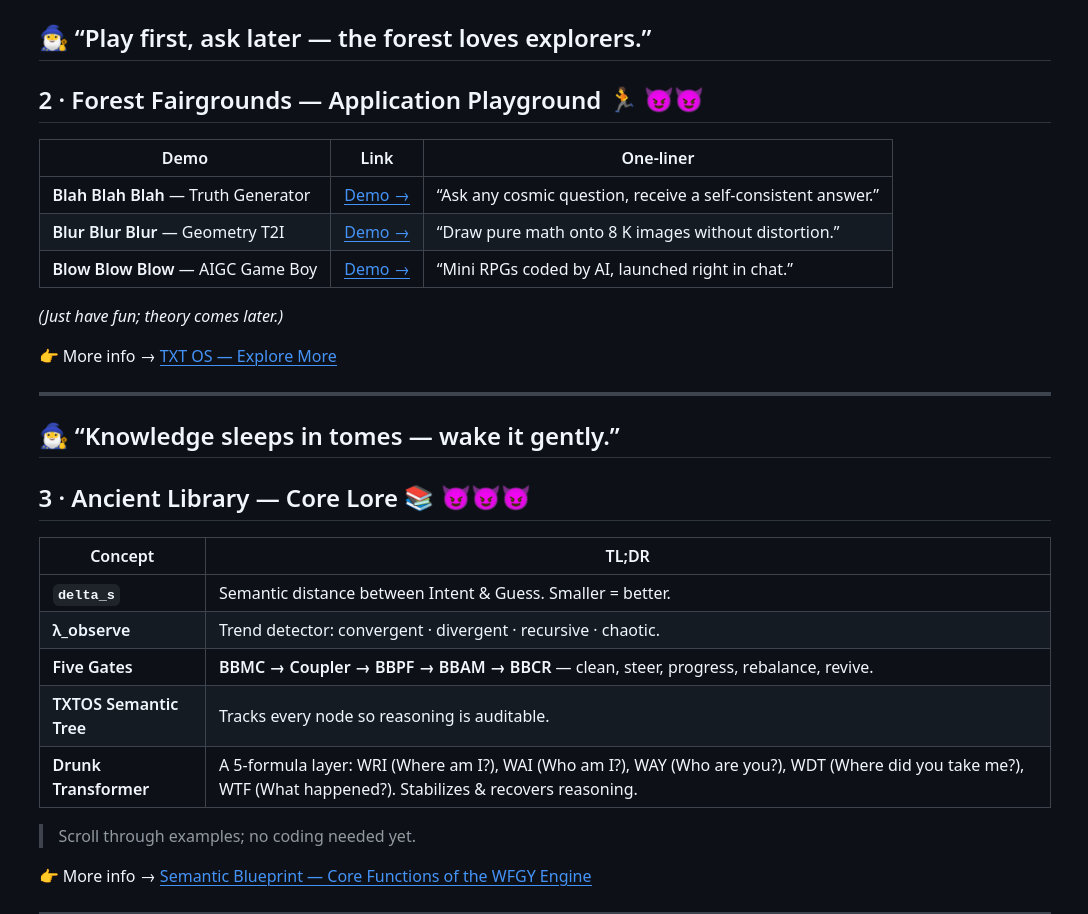Click wizard emoji beside 'Knowledge sleeps in tomes'
The image size is (1088, 914).
53,437
